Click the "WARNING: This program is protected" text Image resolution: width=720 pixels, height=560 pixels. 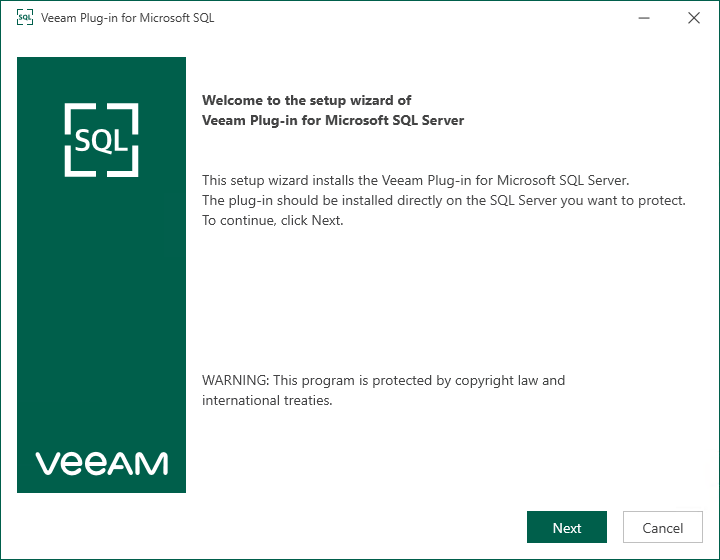(383, 381)
